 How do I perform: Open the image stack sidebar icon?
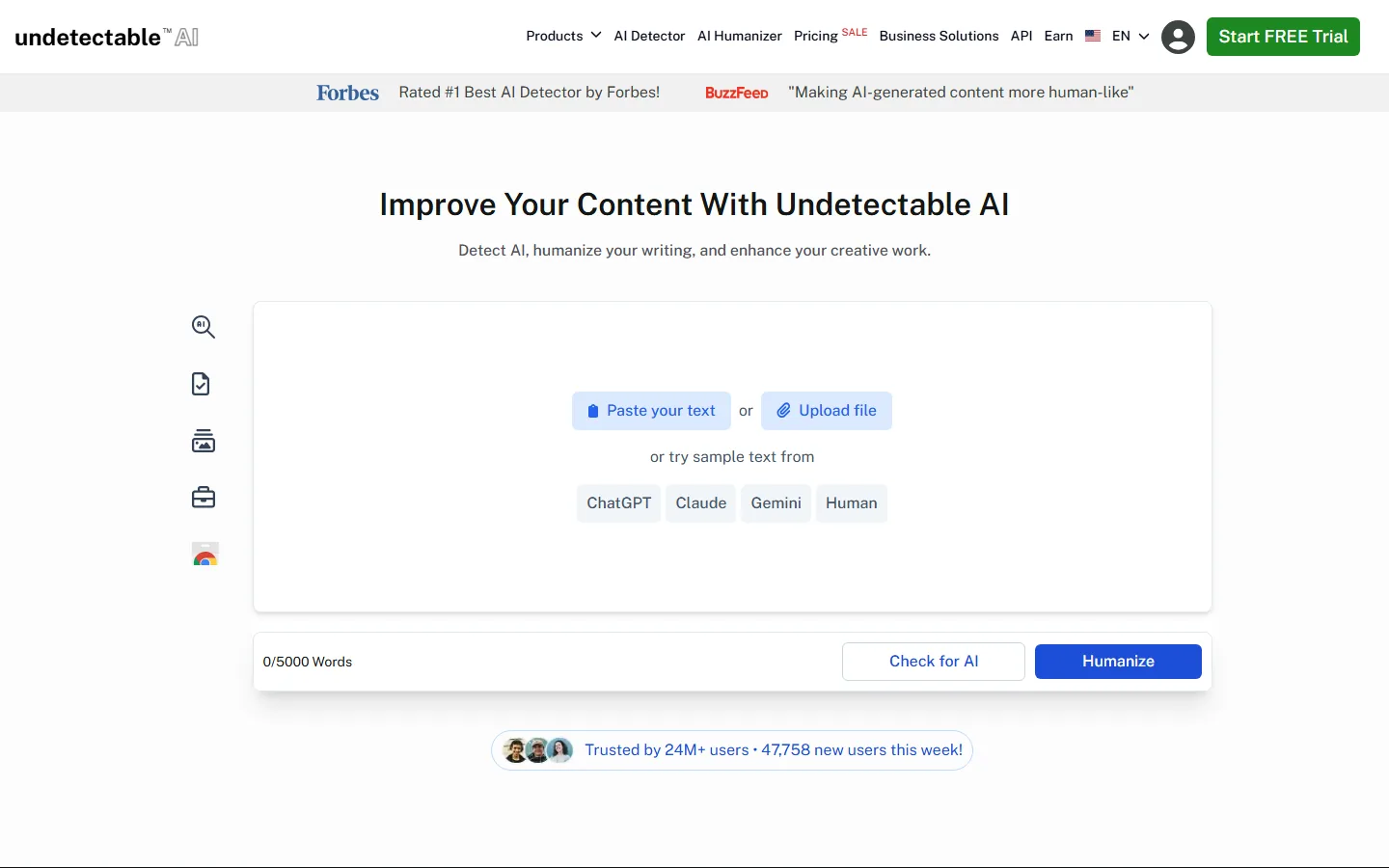coord(204,441)
